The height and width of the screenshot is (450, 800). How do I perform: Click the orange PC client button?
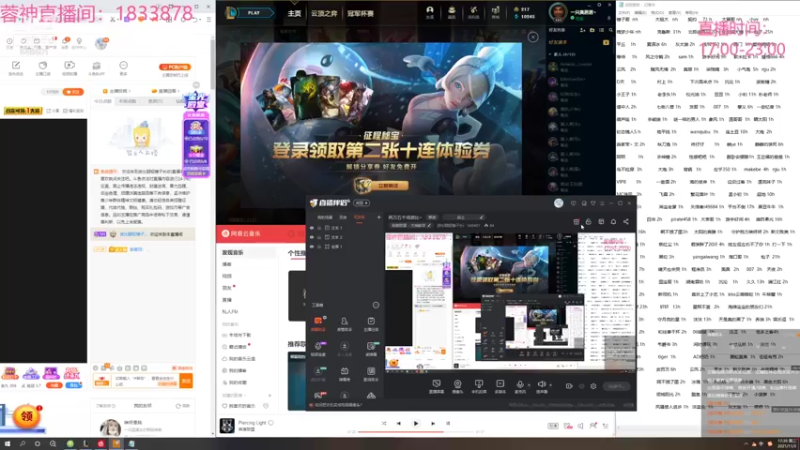click(x=175, y=67)
